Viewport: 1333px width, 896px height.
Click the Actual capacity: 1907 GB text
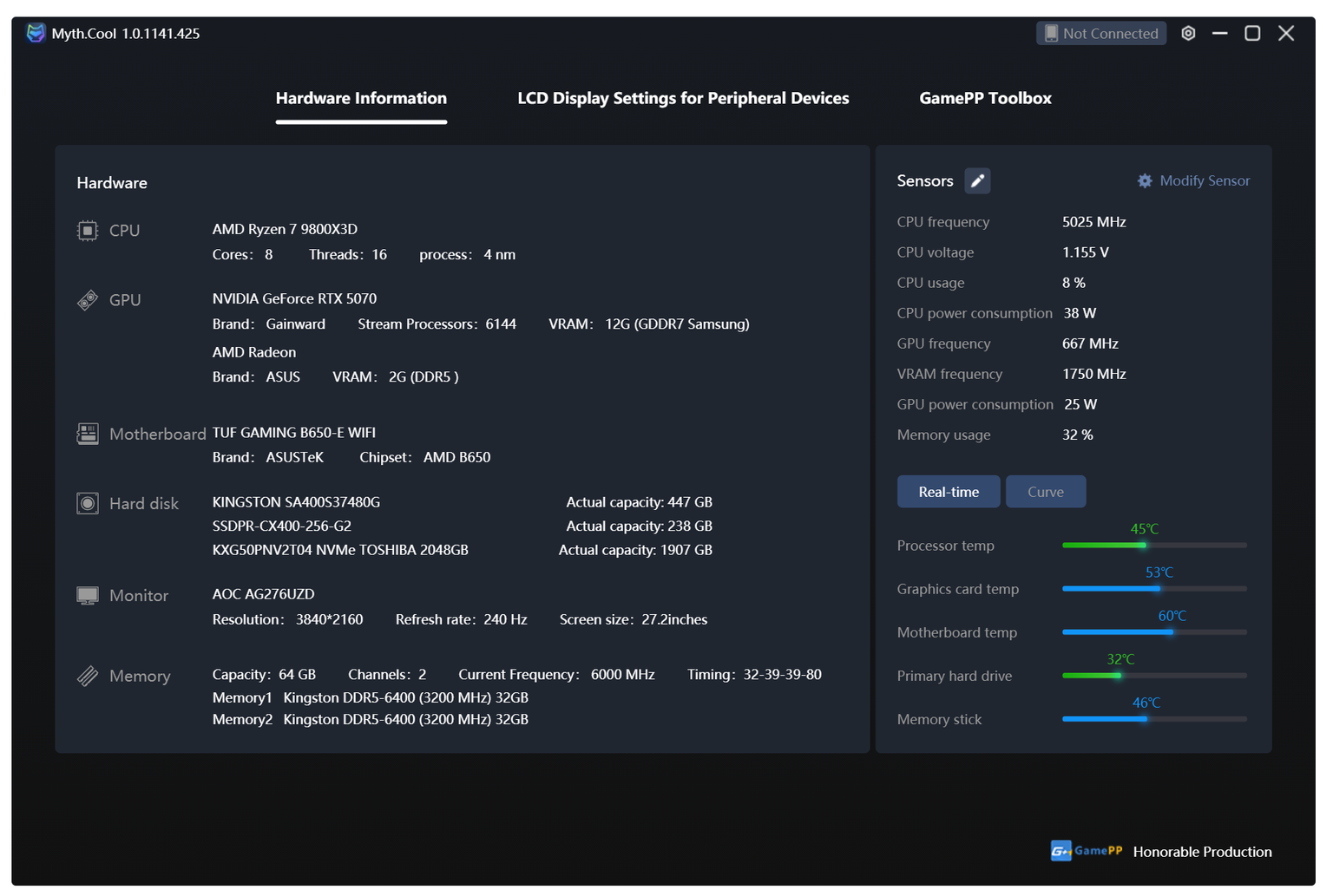tap(635, 550)
